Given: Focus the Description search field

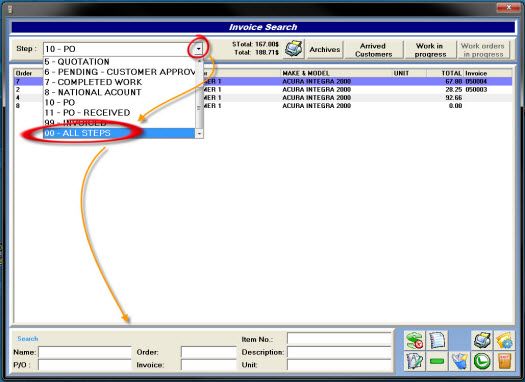Looking at the screenshot, I should coord(339,352).
